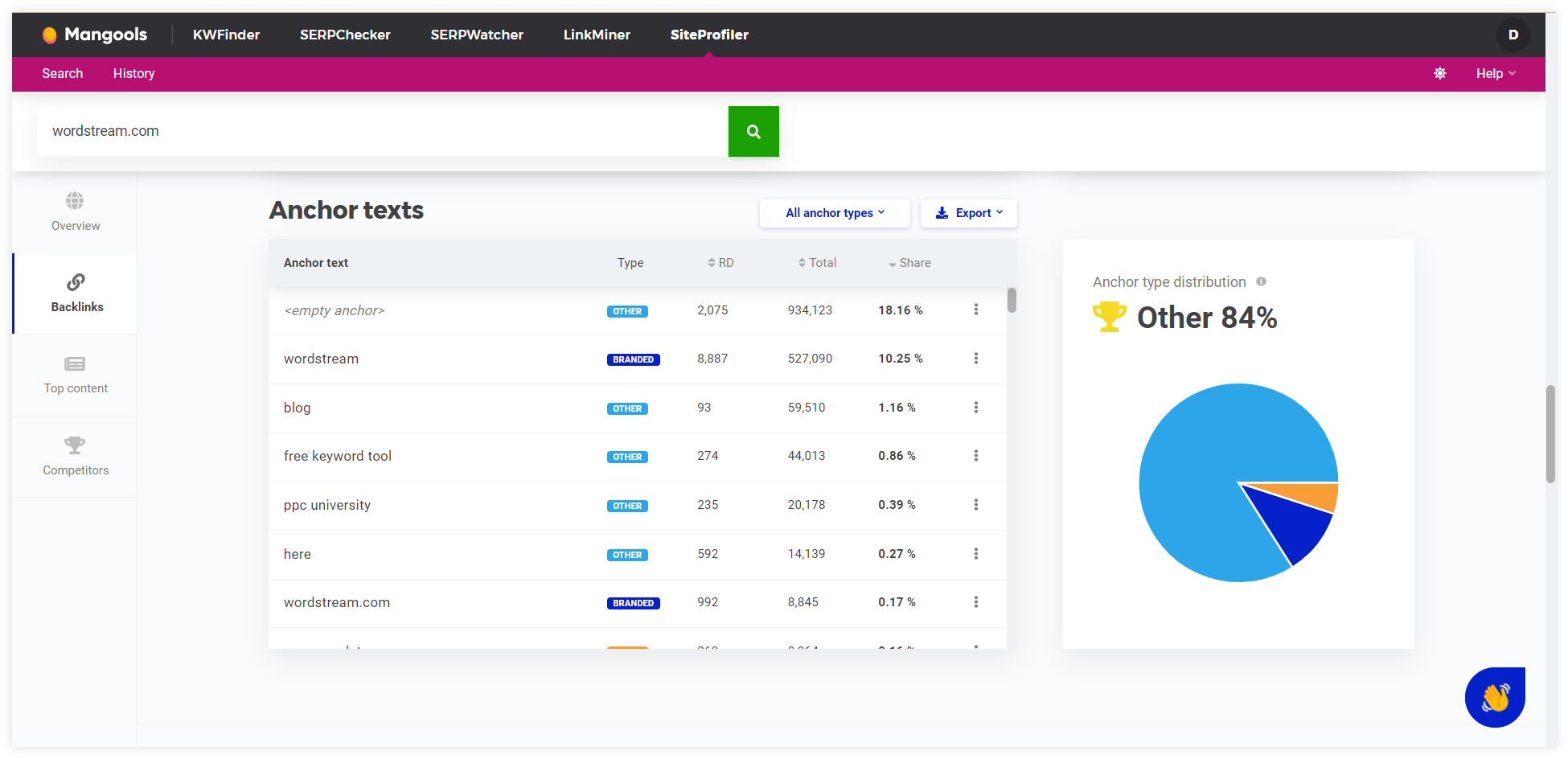The image size is (1568, 759).
Task: Click OTHER tag on free keyword tool
Action: [627, 457]
